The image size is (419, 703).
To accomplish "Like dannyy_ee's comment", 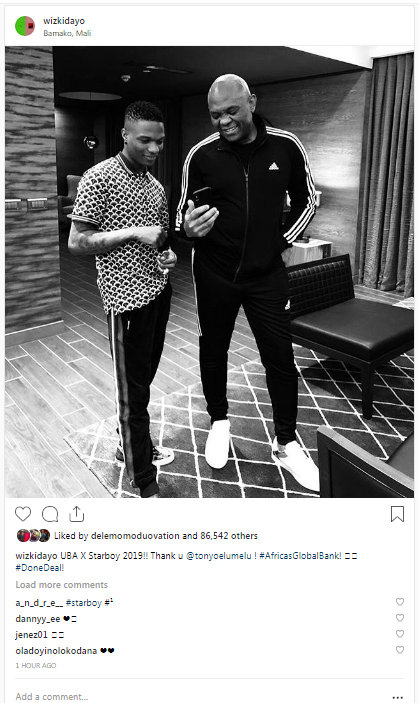I will 400,618.
